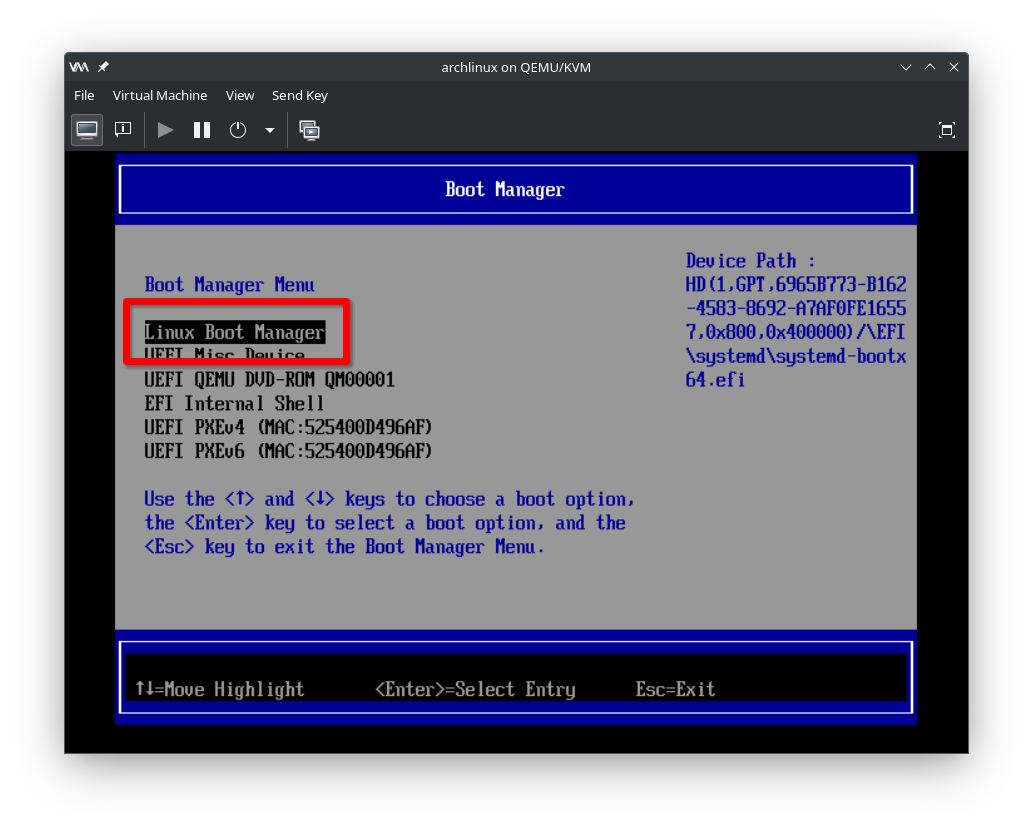This screenshot has height=830, width=1033.
Task: Open the graphical console view icon
Action: point(86,130)
